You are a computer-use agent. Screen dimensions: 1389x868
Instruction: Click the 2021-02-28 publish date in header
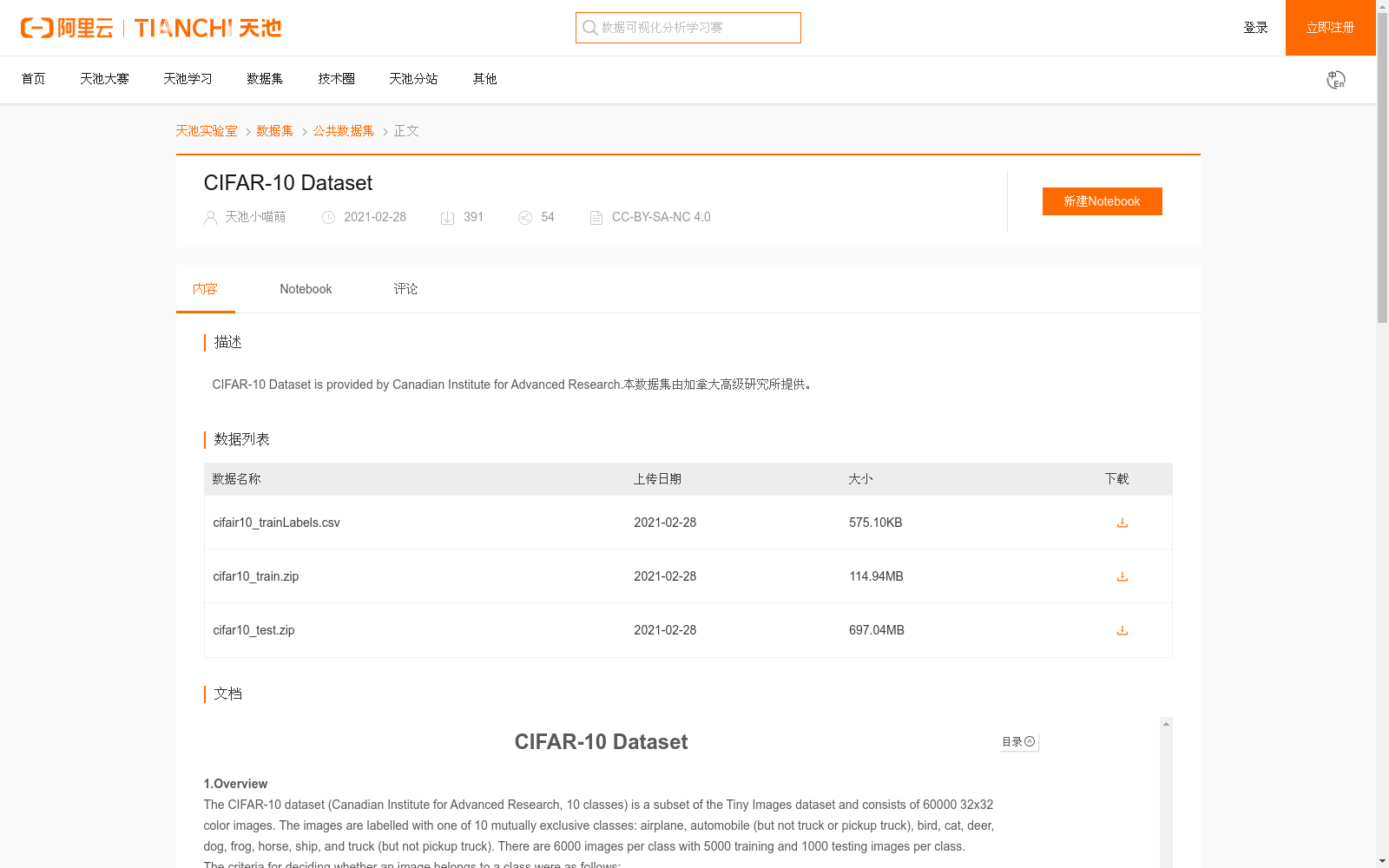pos(375,217)
